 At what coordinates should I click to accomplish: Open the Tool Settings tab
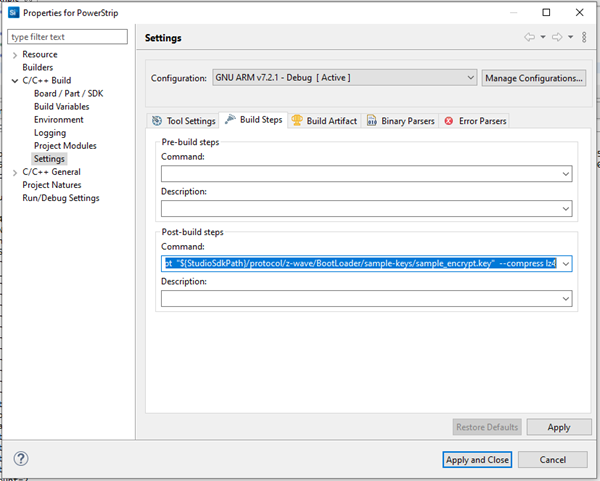(184, 121)
